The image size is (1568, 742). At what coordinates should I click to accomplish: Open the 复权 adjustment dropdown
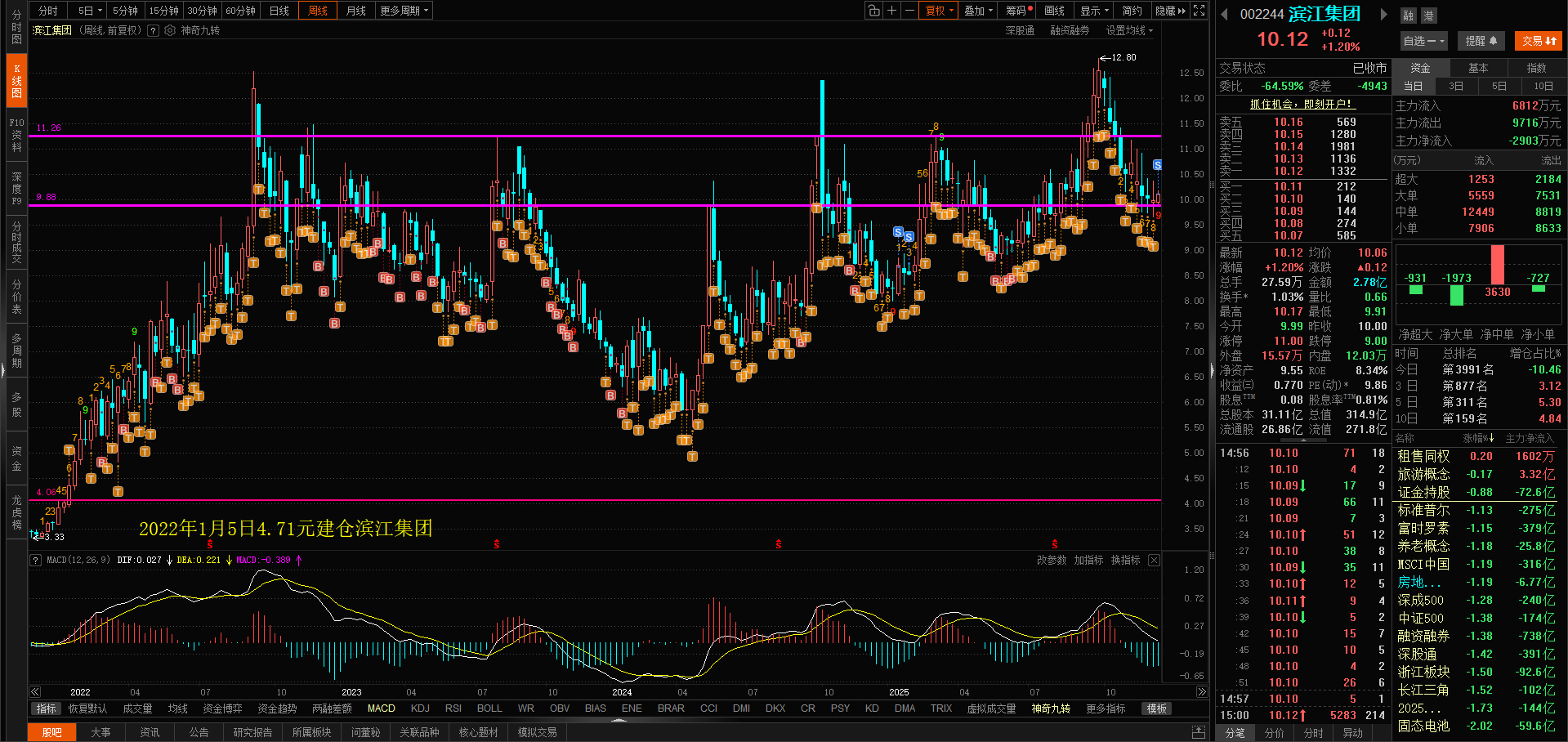[x=939, y=11]
